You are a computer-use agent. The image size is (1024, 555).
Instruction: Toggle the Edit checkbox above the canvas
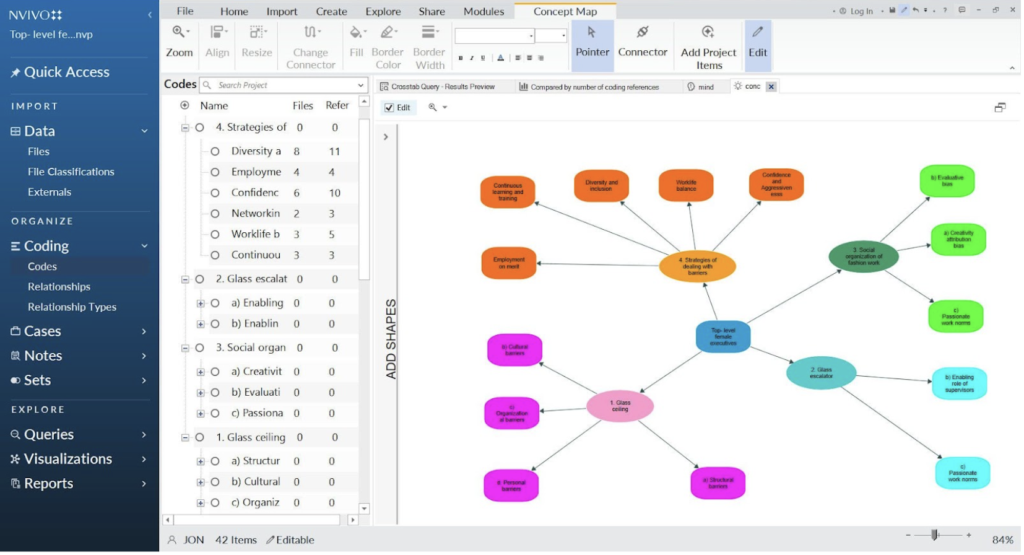[x=390, y=108]
